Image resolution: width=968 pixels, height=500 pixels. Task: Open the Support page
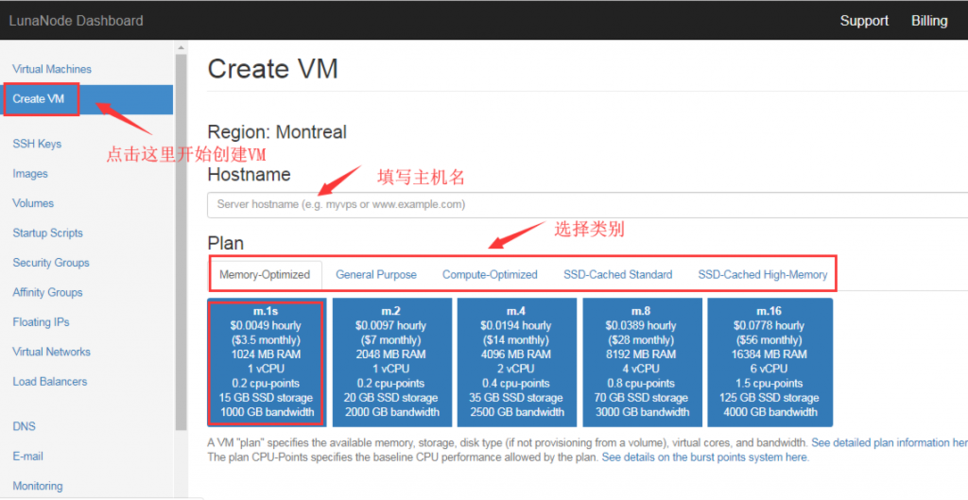(864, 20)
